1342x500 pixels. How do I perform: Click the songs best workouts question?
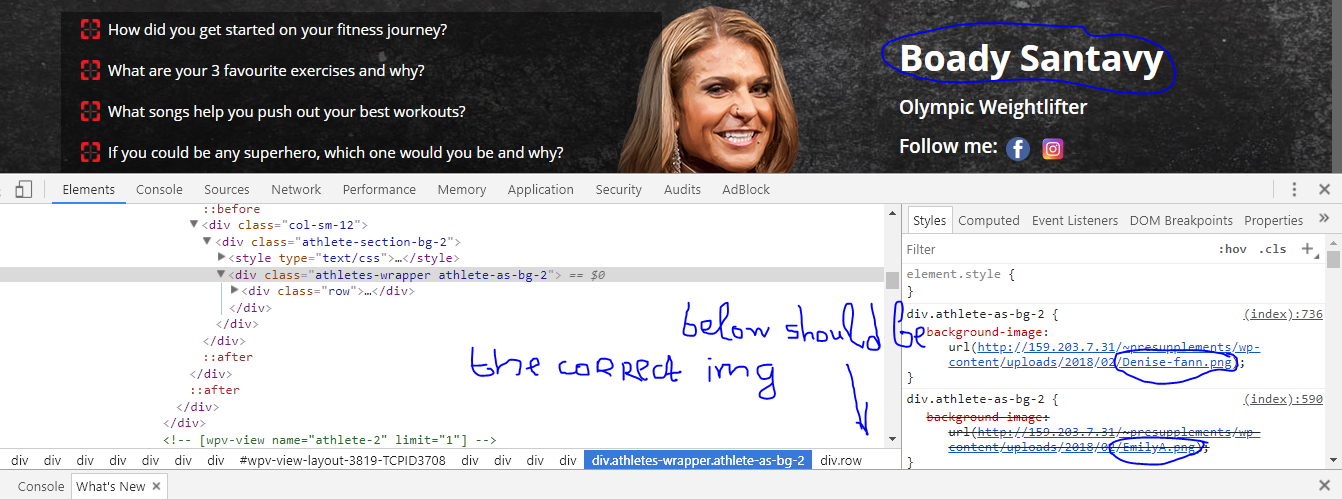(286, 112)
